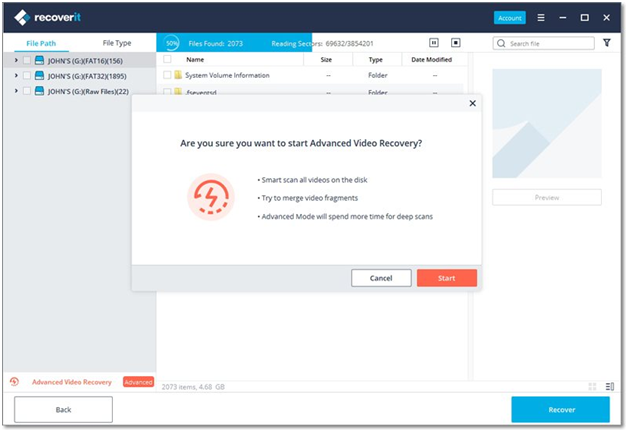Check the JOHN'S (G:)(FAT32)(1895) checkbox
This screenshot has height=432, width=628.
(27, 75)
